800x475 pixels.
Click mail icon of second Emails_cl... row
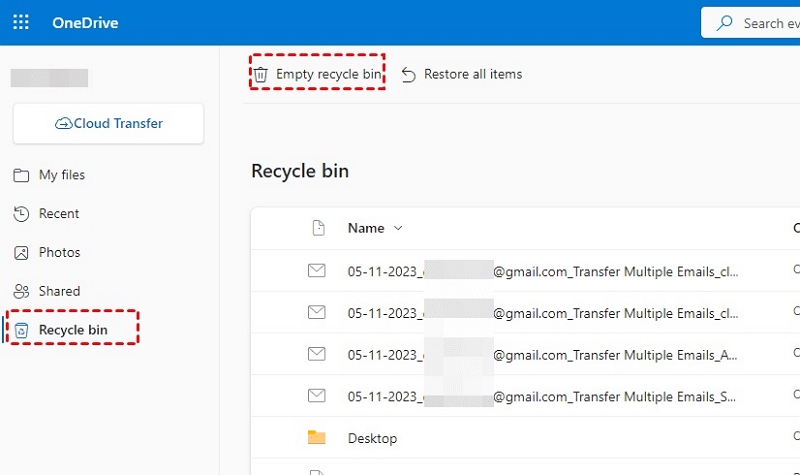pos(317,312)
